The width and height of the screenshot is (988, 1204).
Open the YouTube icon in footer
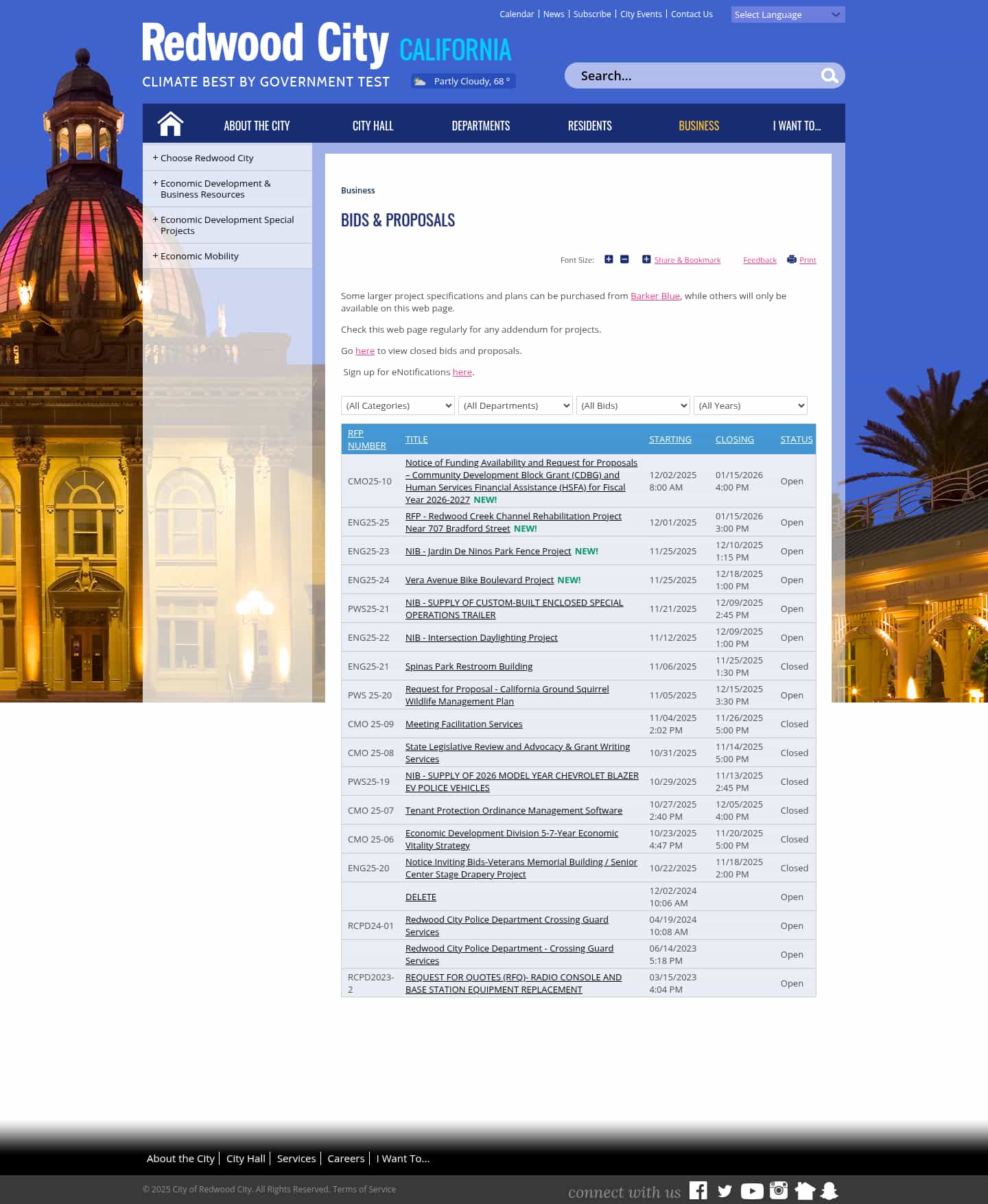coord(752,1191)
